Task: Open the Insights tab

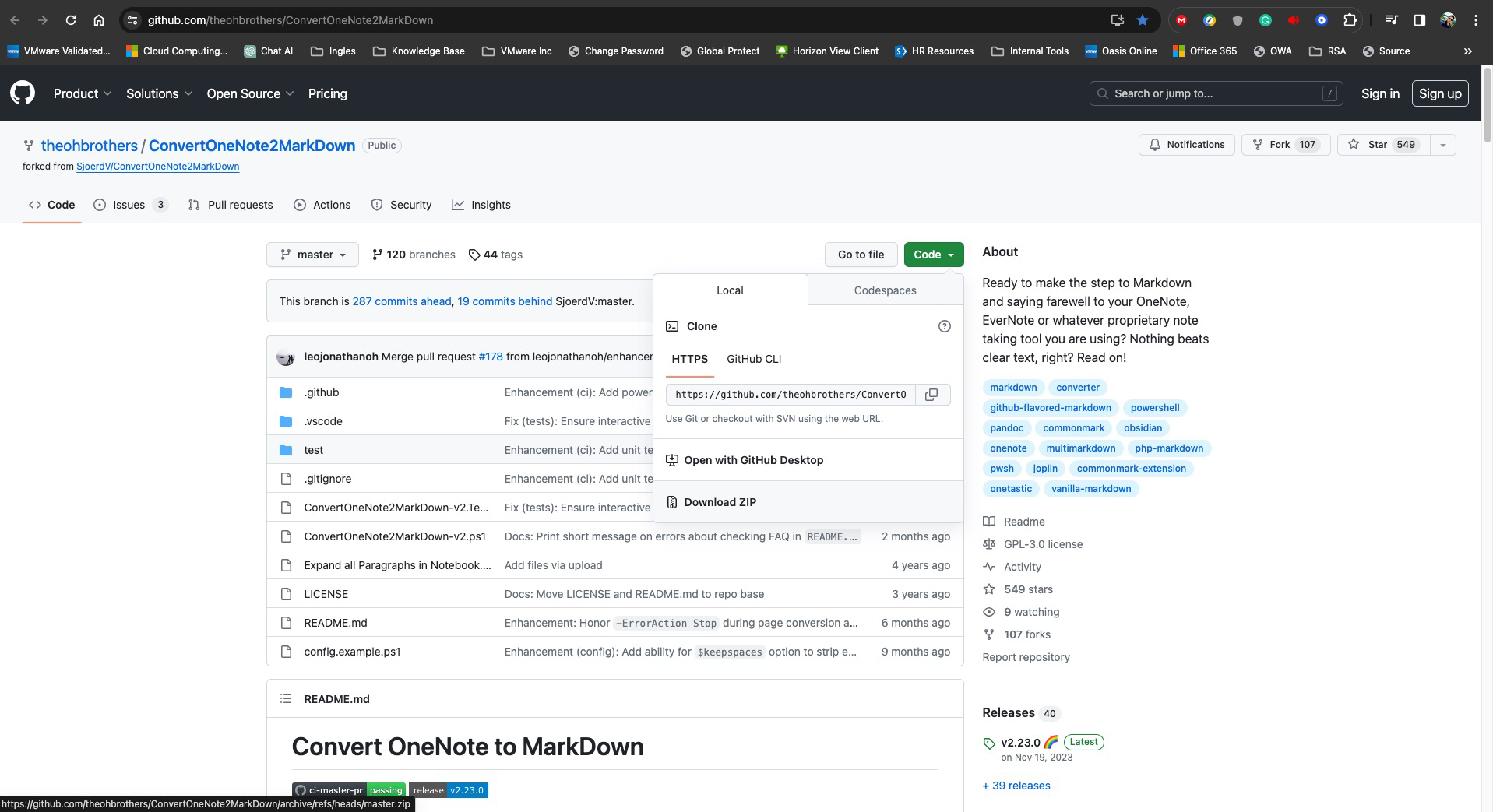Action: pyautogui.click(x=482, y=205)
